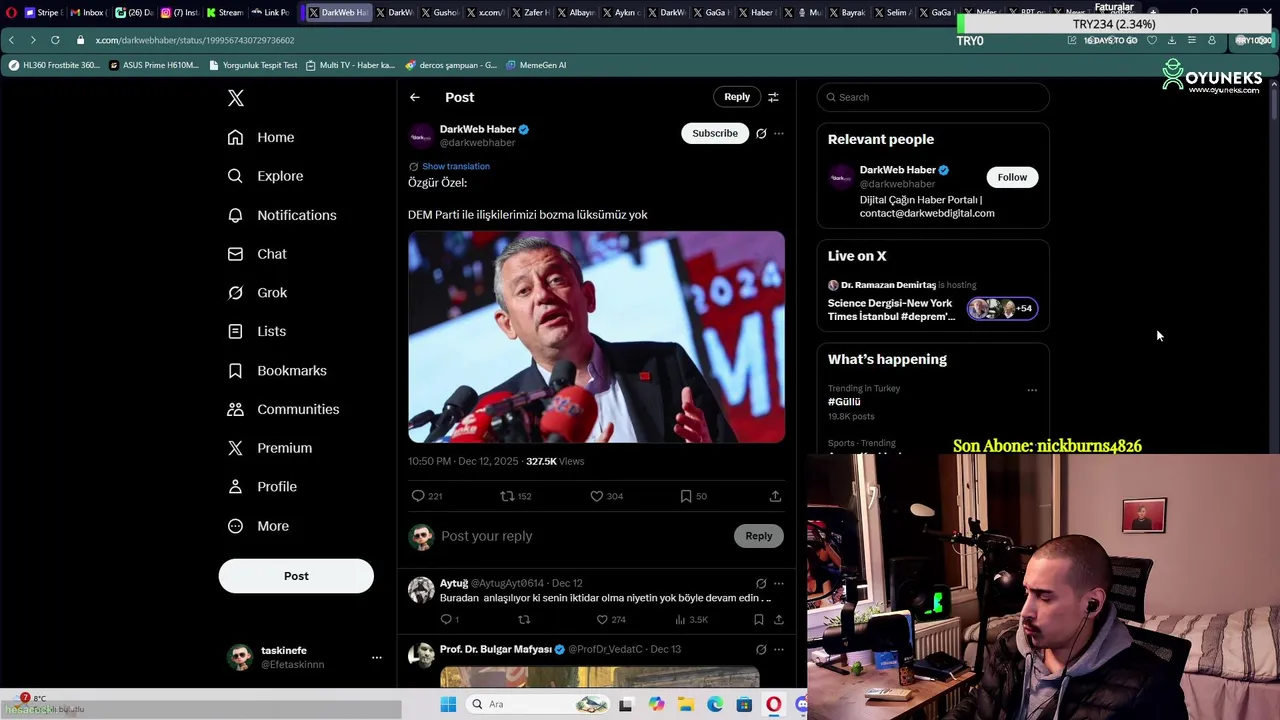The height and width of the screenshot is (720, 1280).
Task: Click contact@darkwebdigital.com link
Action: coord(927,213)
